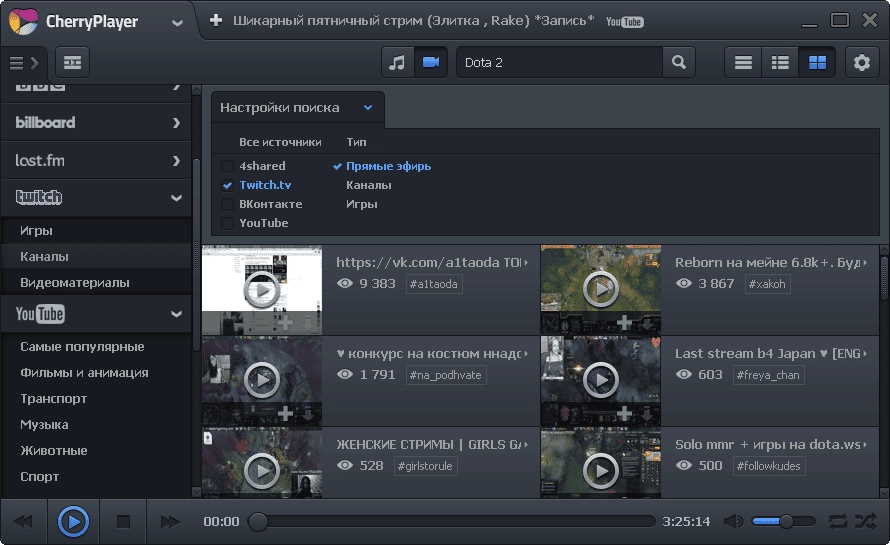
Task: Click the #freya_chan tag
Action: pos(768,375)
